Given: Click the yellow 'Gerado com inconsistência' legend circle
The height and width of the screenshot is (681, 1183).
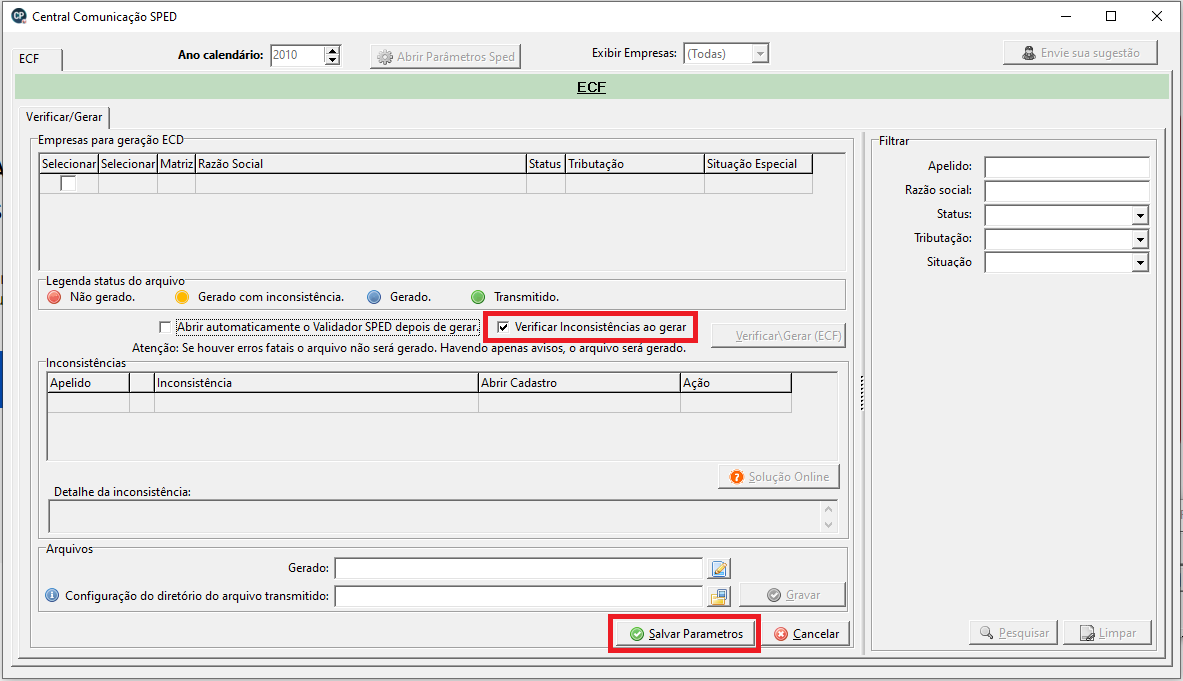Looking at the screenshot, I should click(182, 297).
